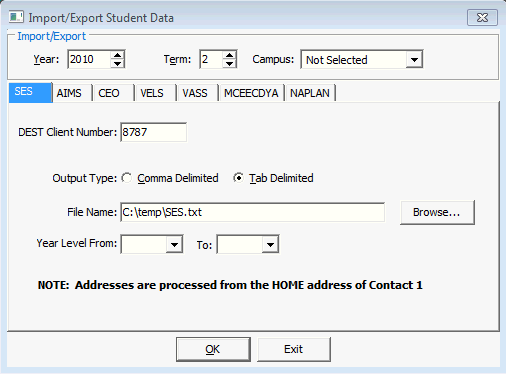Click the Term input field showing 2
This screenshot has width=506, height=374.
coord(211,59)
